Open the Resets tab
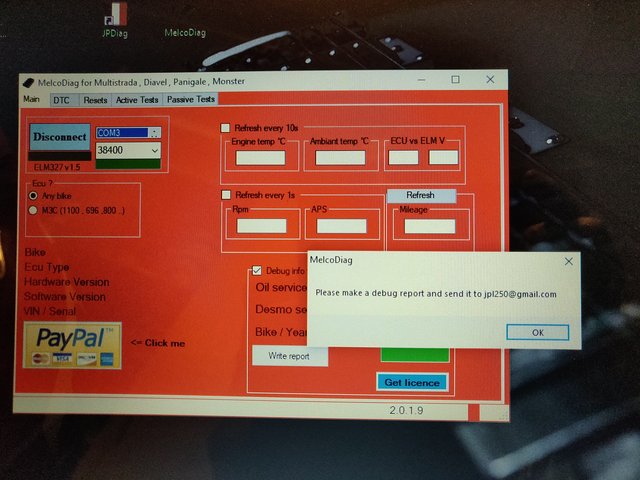 tap(95, 100)
